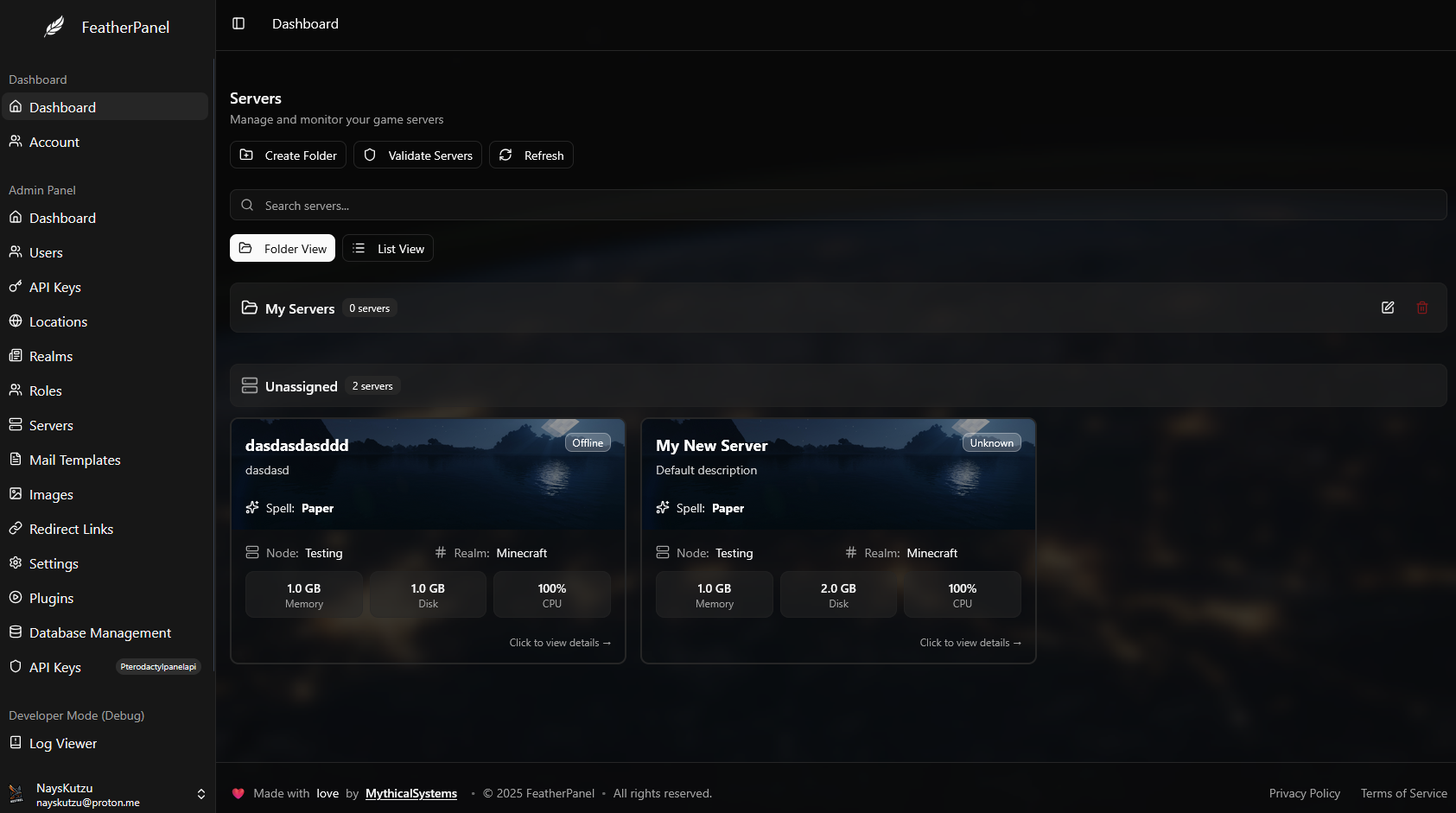Toggle the sidebar collapse icon
This screenshot has height=813, width=1456.
click(x=238, y=23)
